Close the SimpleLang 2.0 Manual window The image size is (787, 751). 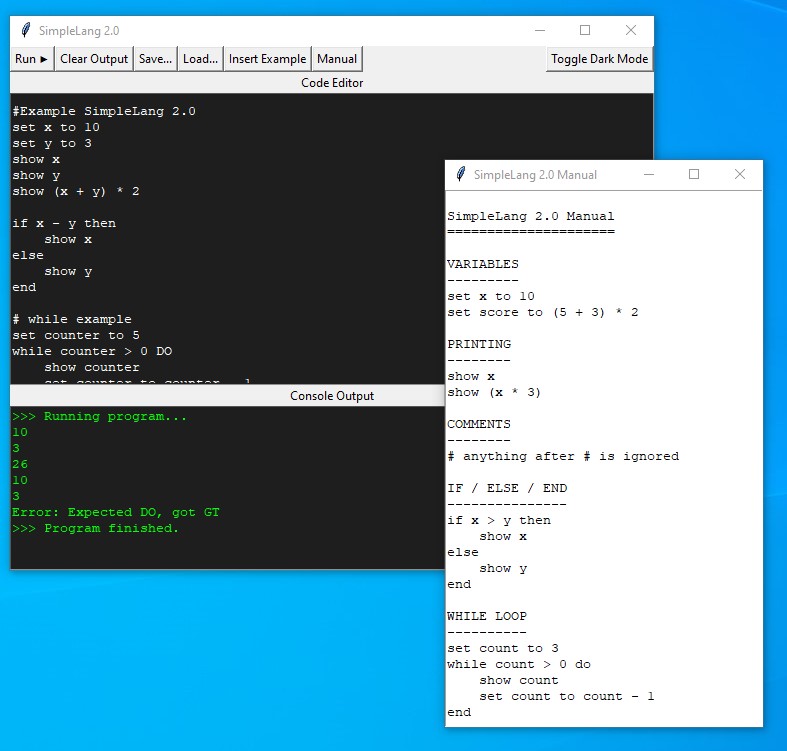[x=740, y=174]
